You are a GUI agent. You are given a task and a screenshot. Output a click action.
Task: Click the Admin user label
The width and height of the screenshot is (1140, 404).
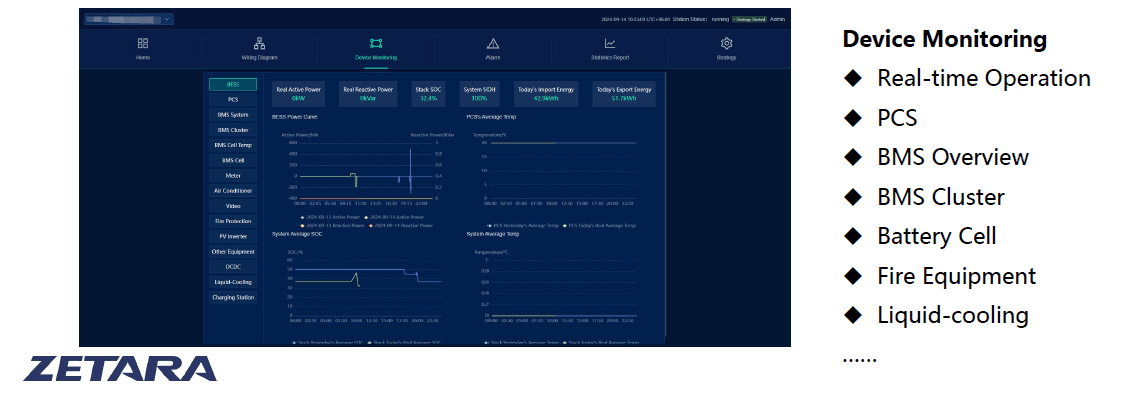[777, 19]
